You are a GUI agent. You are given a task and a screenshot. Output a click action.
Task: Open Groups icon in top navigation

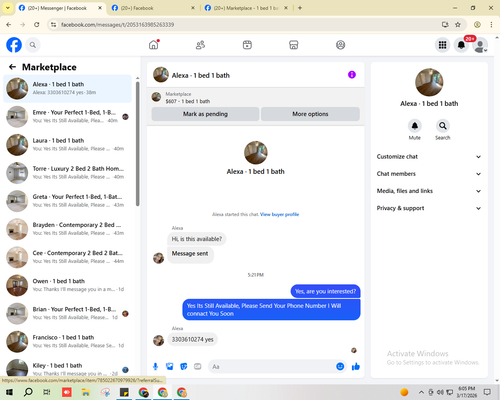pos(340,45)
